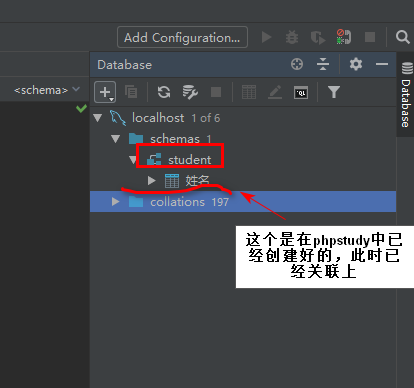This screenshot has width=414, height=388.
Task: Hide the Database panel with minus icon
Action: point(382,64)
